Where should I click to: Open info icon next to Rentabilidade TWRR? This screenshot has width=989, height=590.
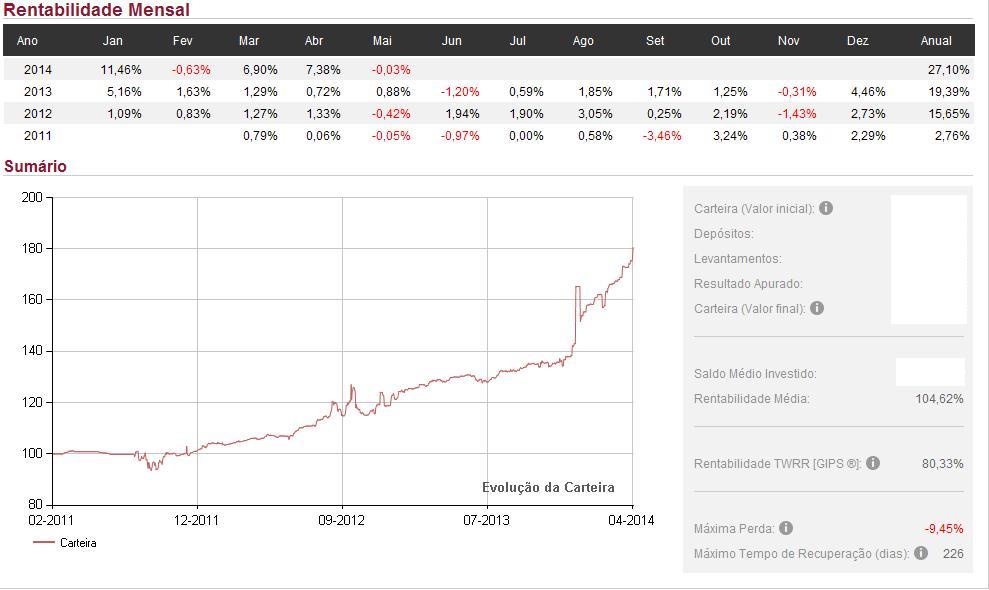873,463
